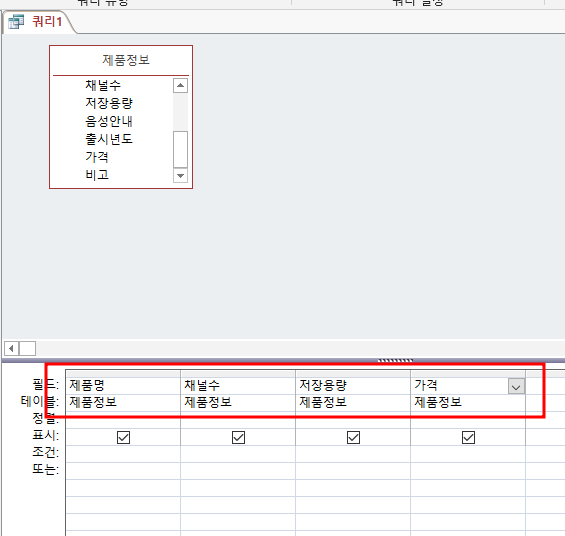Screen dimensions: 565x536
Task: Click the 또는 cell for 가격 column
Action: tap(468, 471)
